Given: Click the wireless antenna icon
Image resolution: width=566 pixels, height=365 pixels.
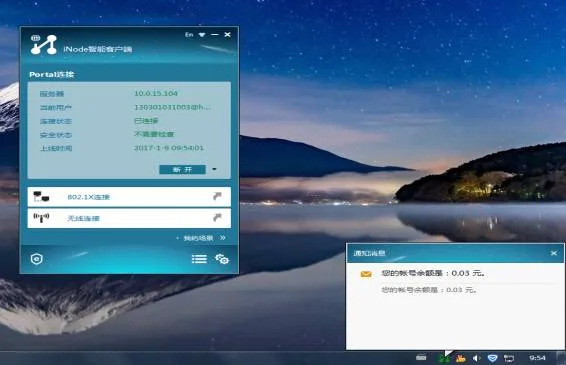Looking at the screenshot, I should pos(41,217).
